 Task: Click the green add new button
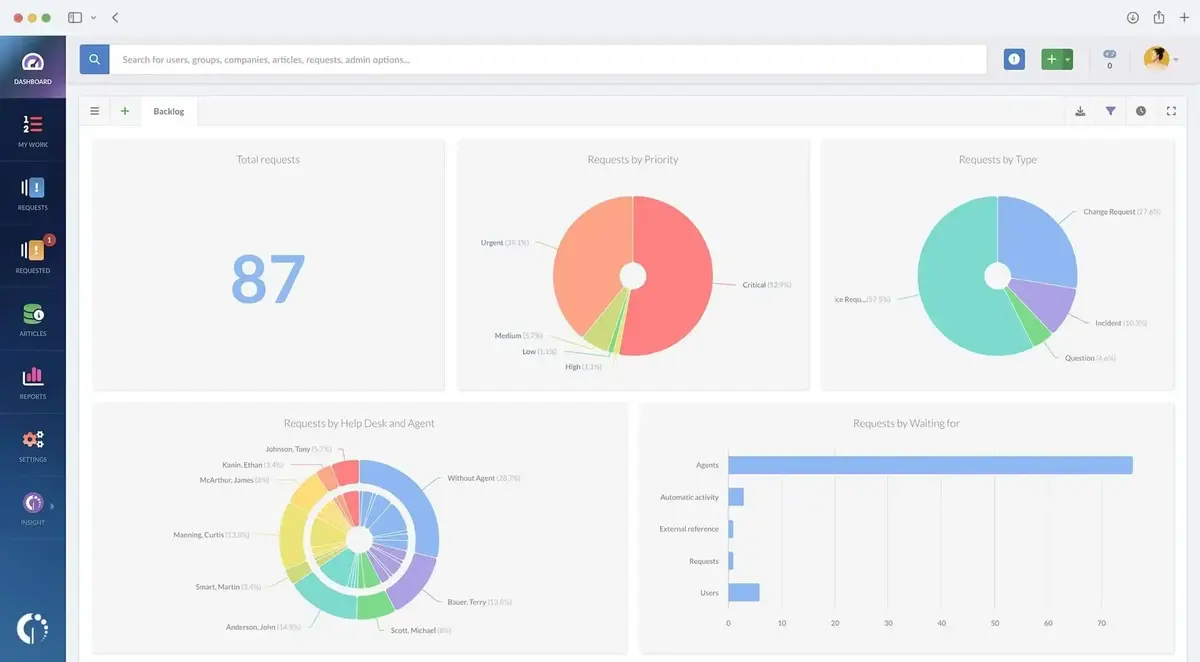pos(1052,59)
